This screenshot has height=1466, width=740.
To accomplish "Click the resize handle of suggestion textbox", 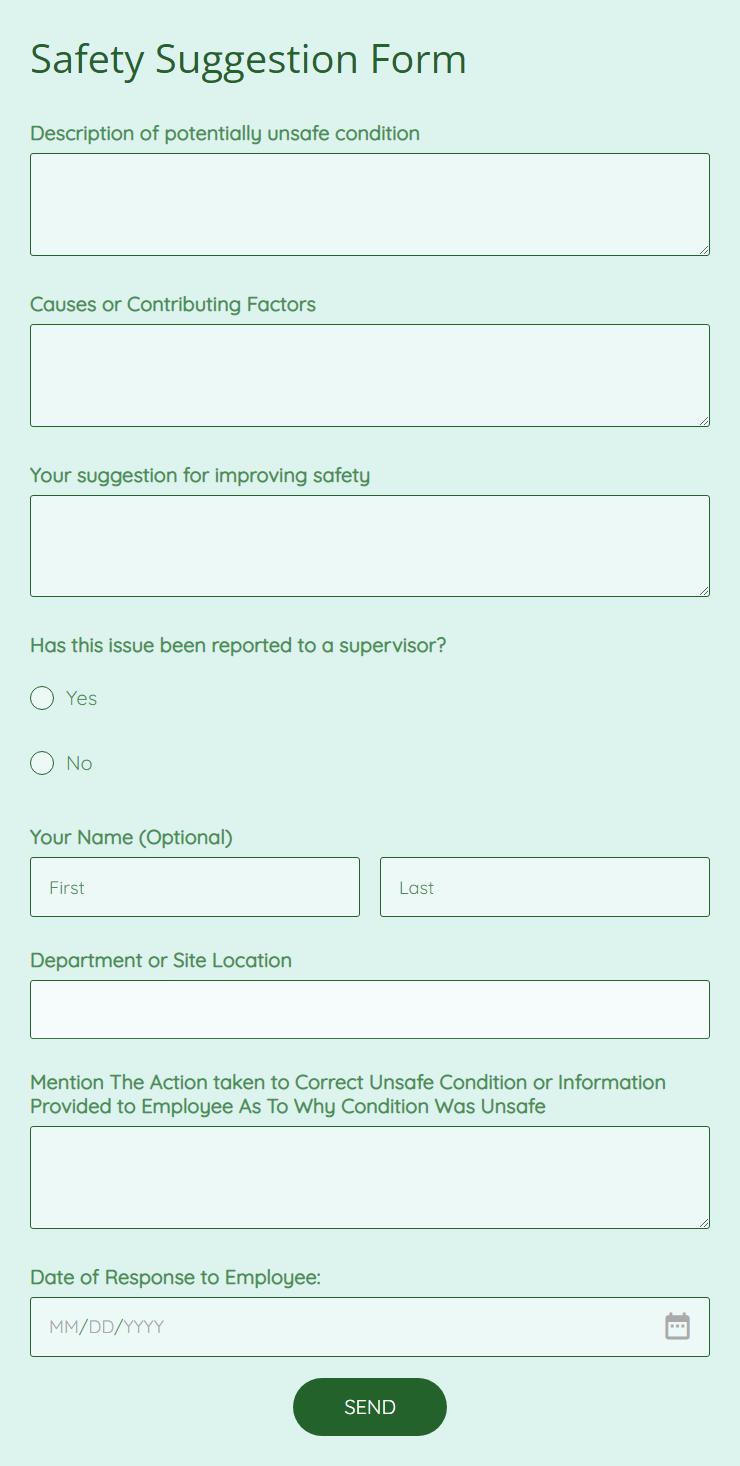I will [x=704, y=591].
